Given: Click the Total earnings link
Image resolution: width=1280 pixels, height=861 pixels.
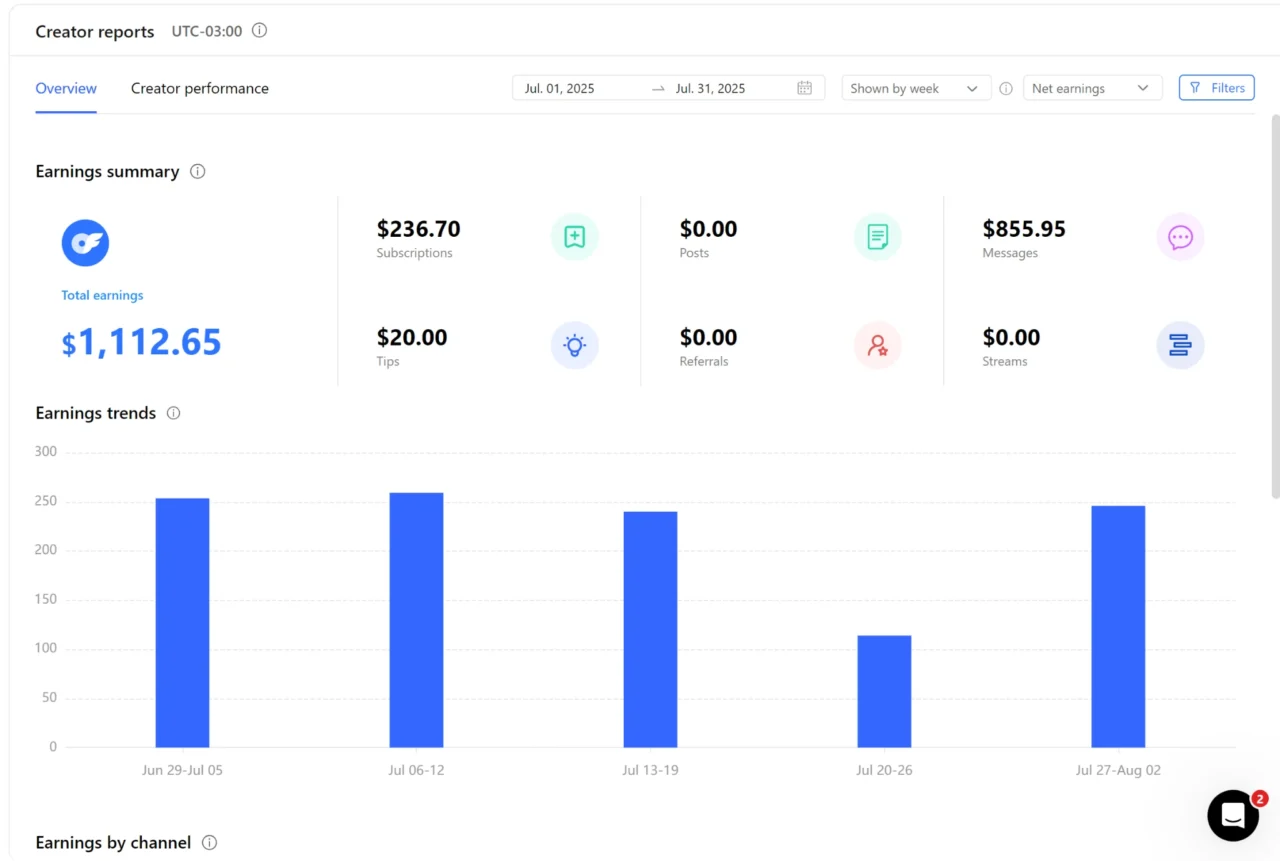Looking at the screenshot, I should 102,295.
